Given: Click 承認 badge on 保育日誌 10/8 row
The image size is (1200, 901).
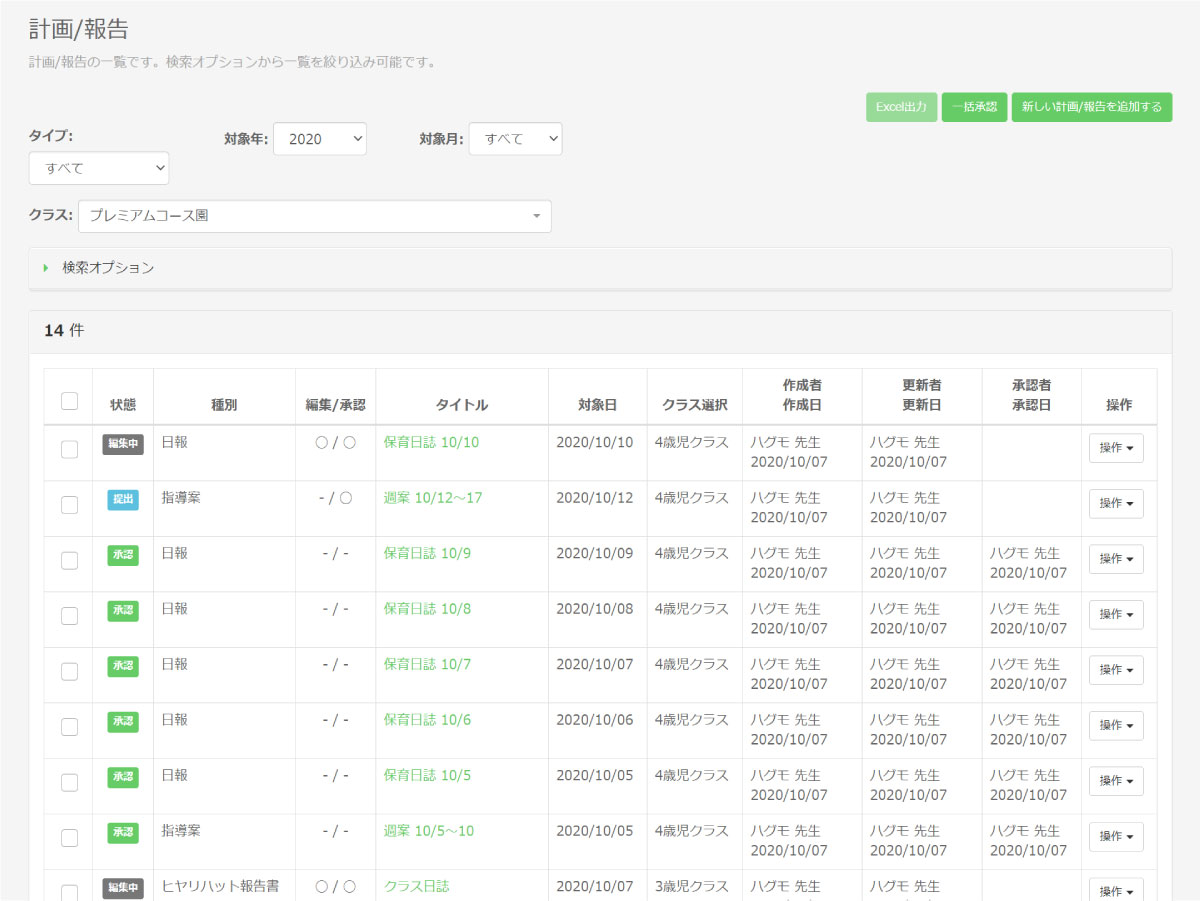Looking at the screenshot, I should (x=123, y=611).
